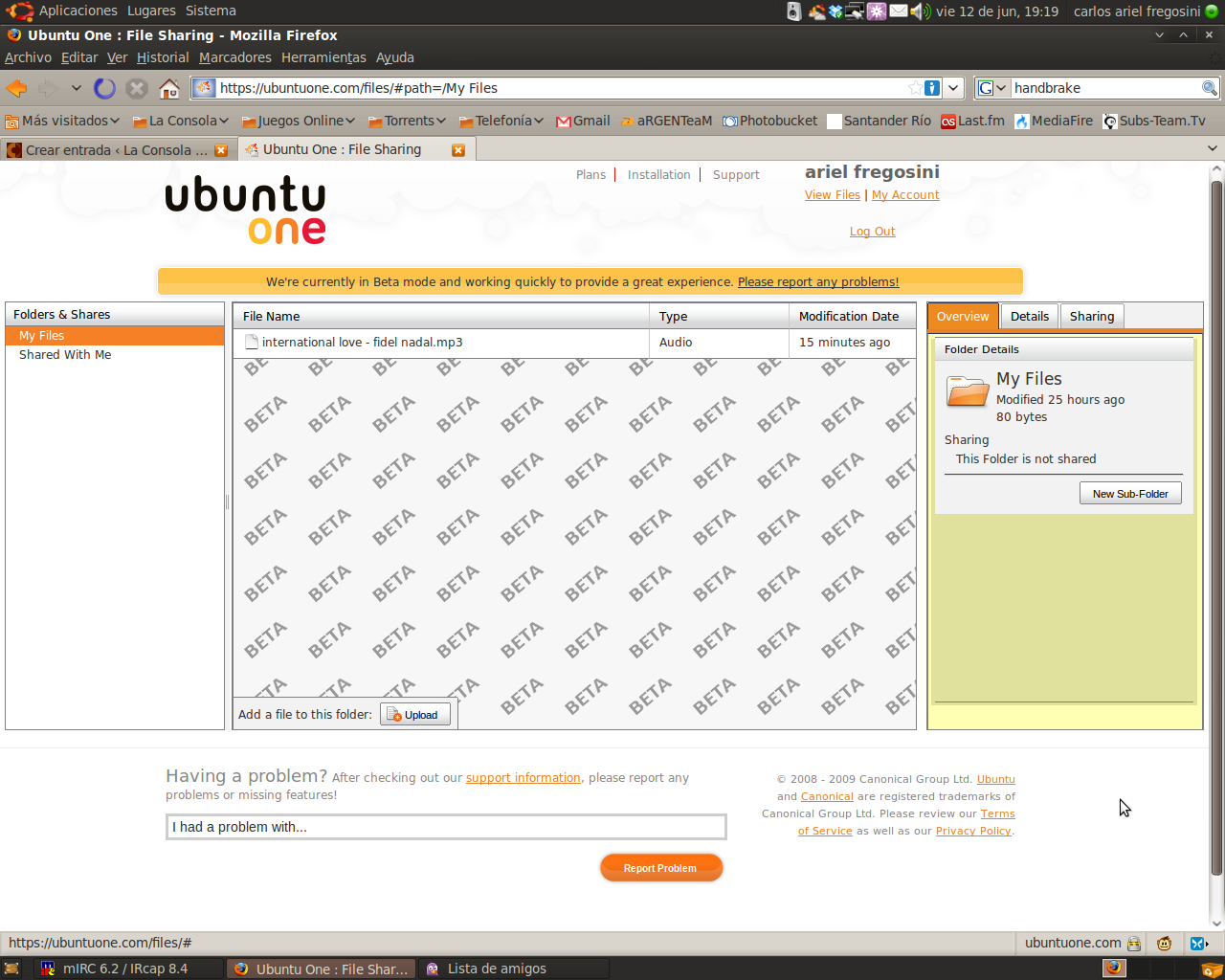Open the Subs-Team.Tv bookmark
This screenshot has height=980, width=1225.
click(1154, 121)
